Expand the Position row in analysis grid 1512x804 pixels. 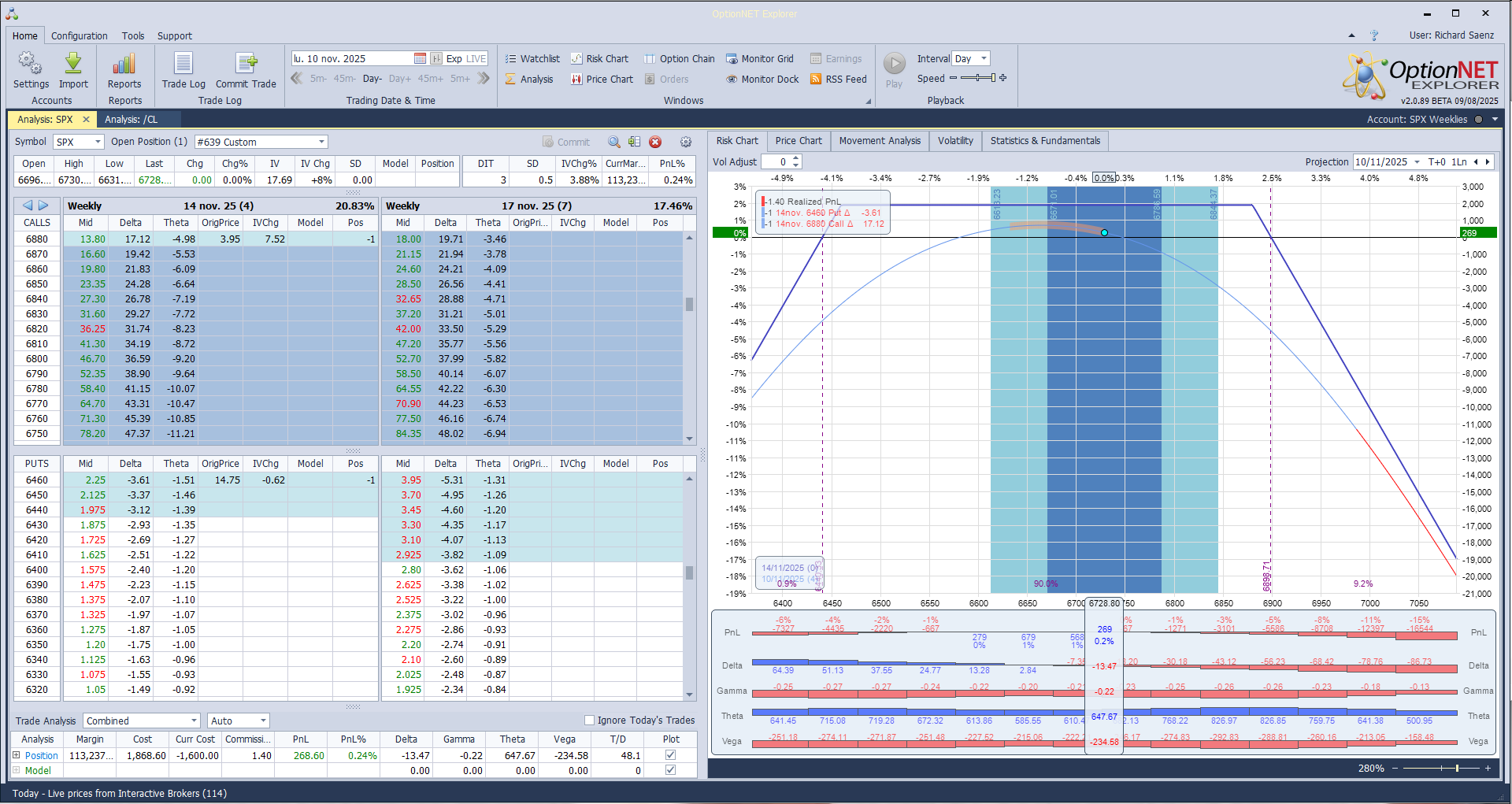[x=16, y=755]
